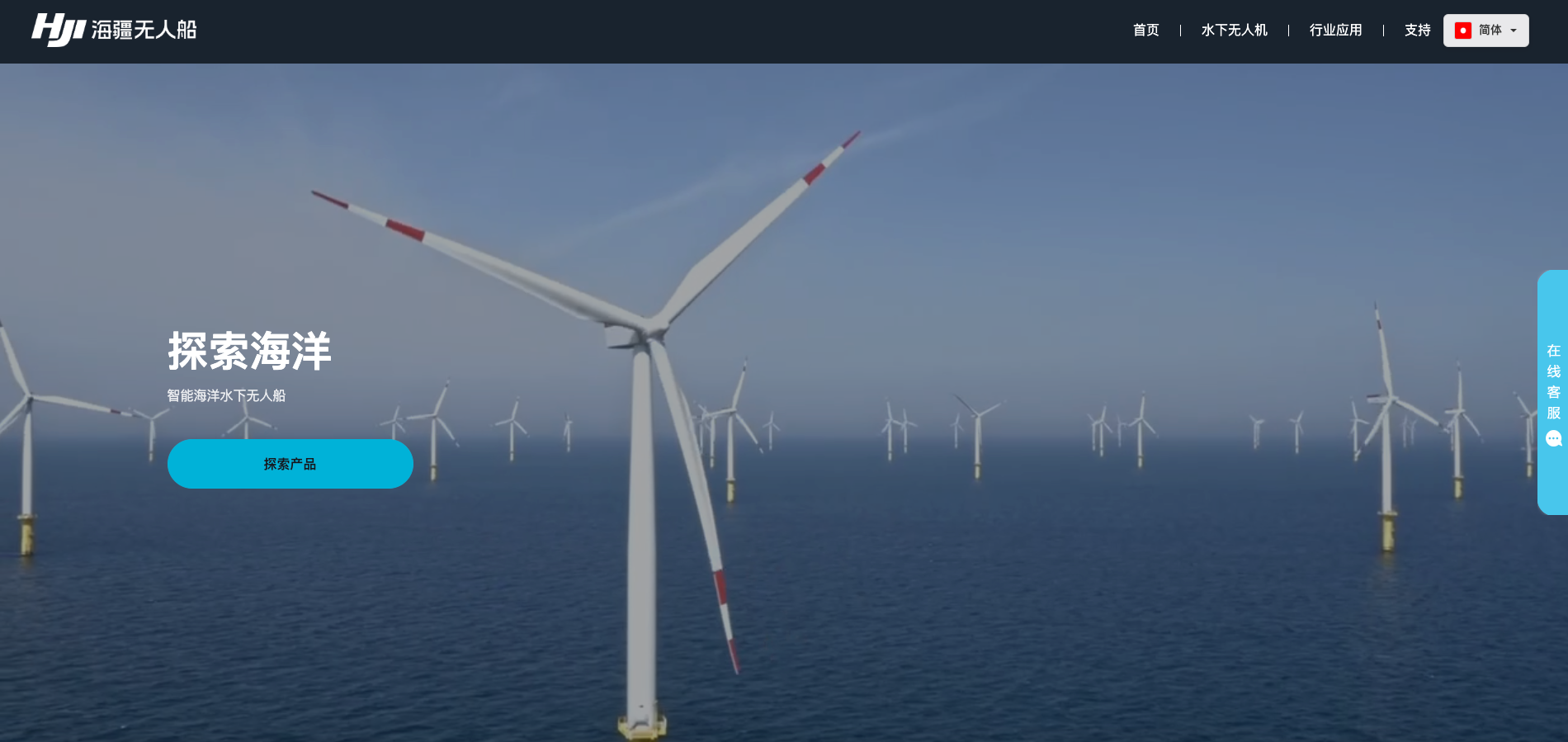Screen dimensions: 1568x742
Task: Click the yellow base of the central turbine
Action: click(x=642, y=725)
